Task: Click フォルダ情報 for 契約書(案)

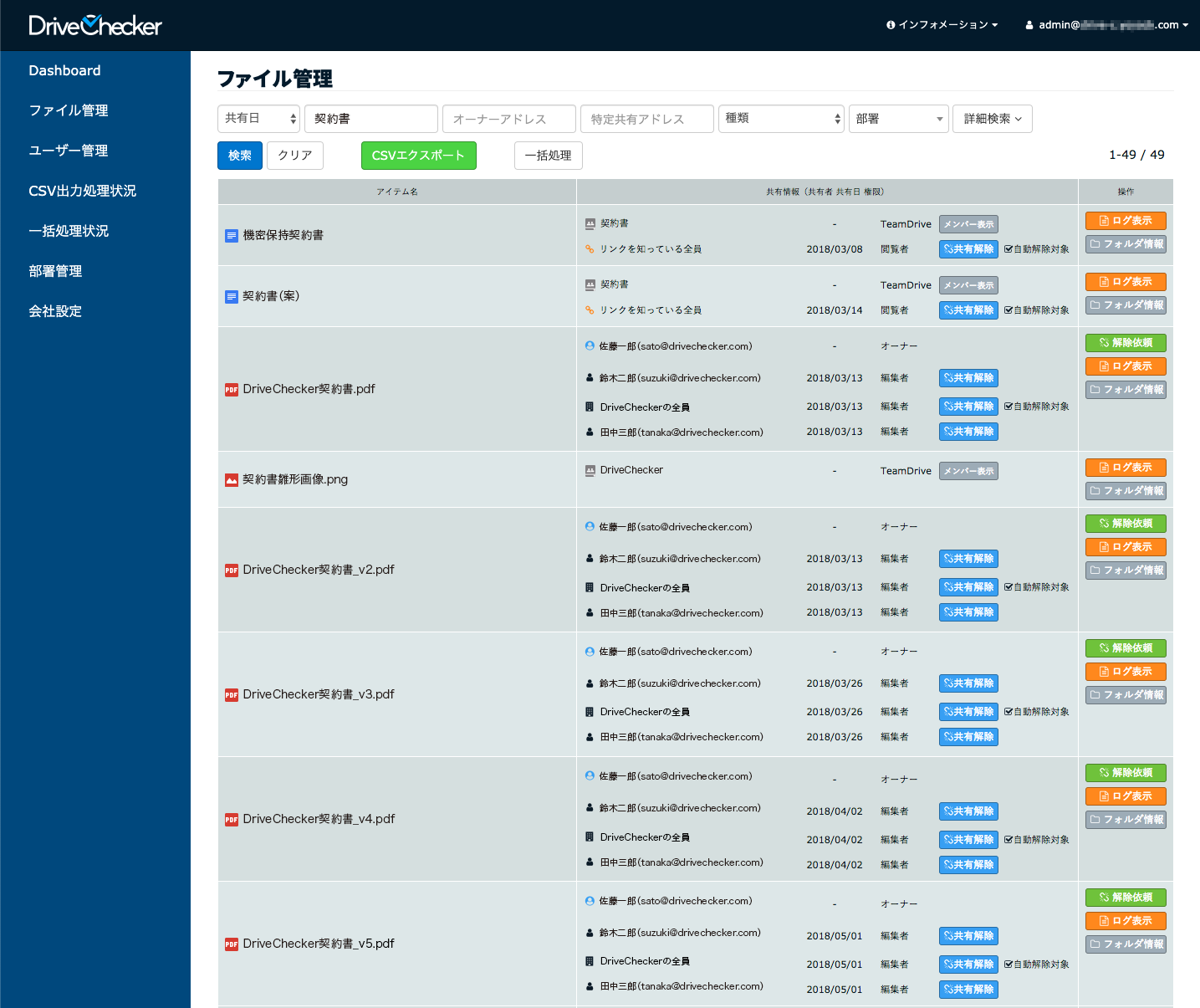Action: [x=1126, y=305]
